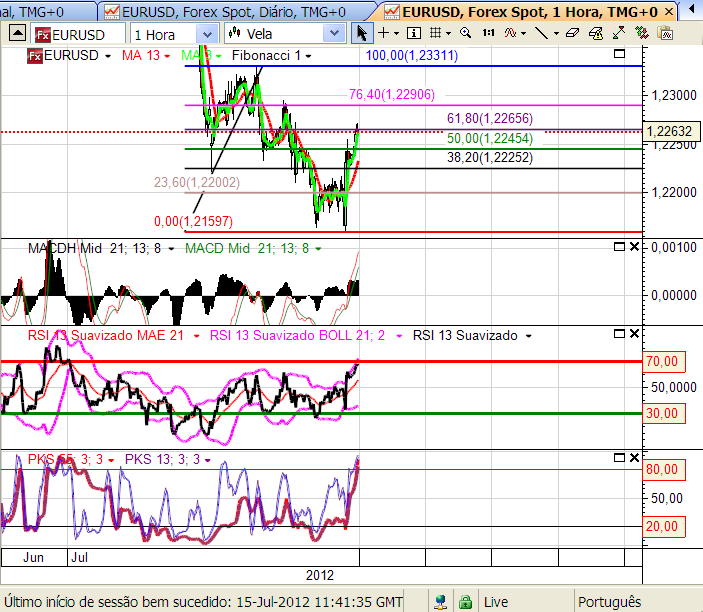Select the arrow pointer tool in toolbar
Image resolution: width=703 pixels, height=612 pixels.
click(x=364, y=33)
